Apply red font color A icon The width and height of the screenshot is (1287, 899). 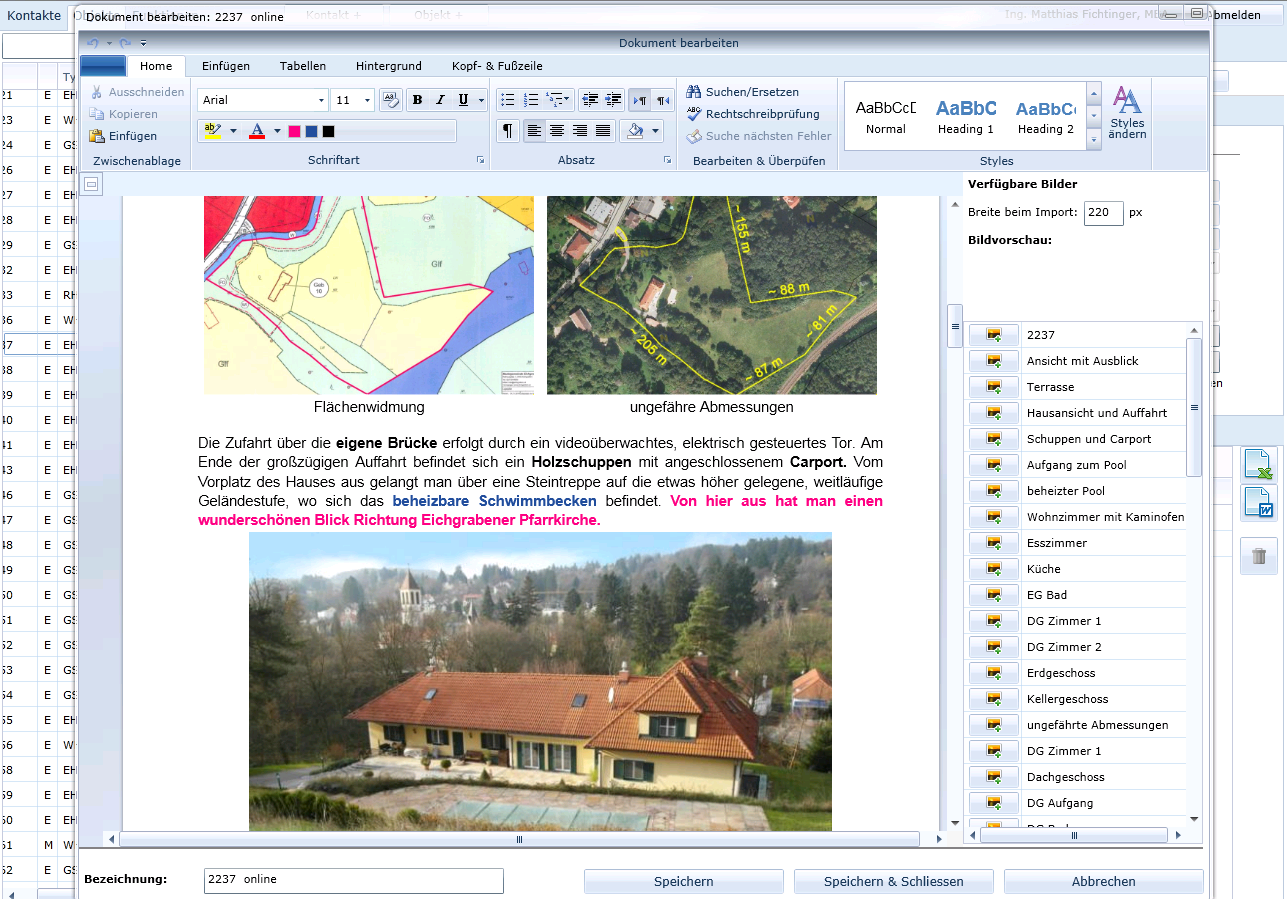tap(257, 131)
